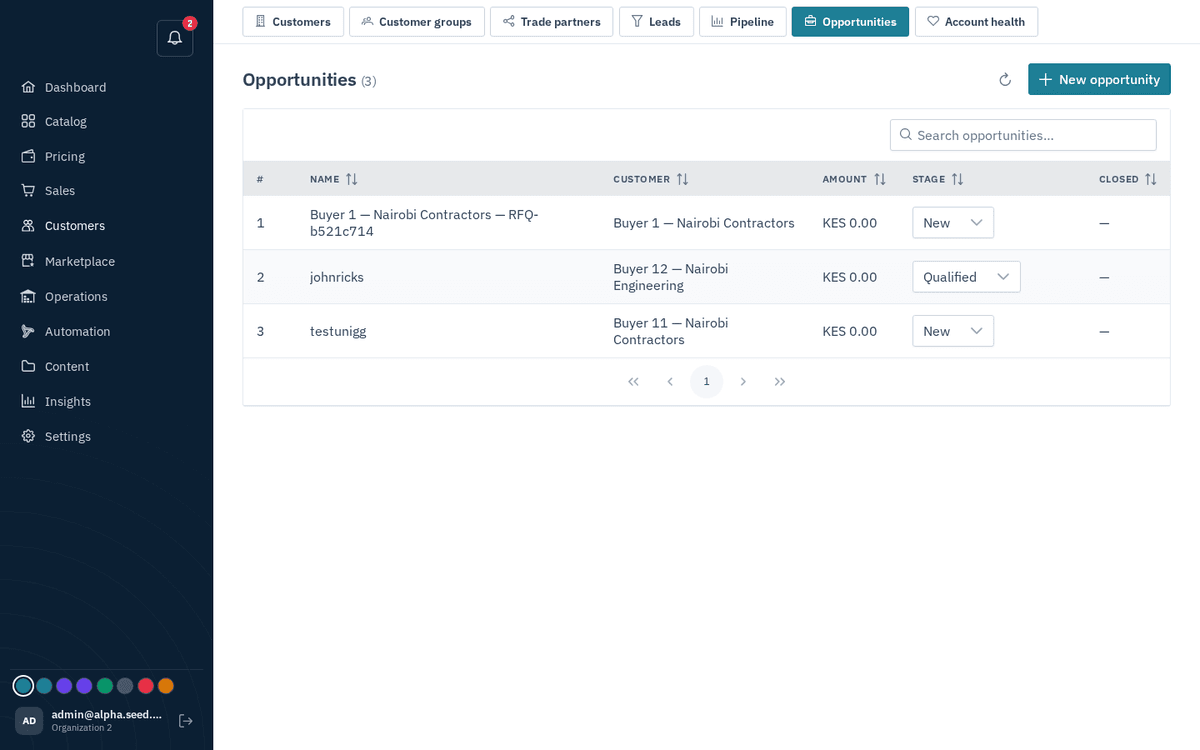Switch to Leads tab
This screenshot has width=1200, height=750.
(x=656, y=22)
